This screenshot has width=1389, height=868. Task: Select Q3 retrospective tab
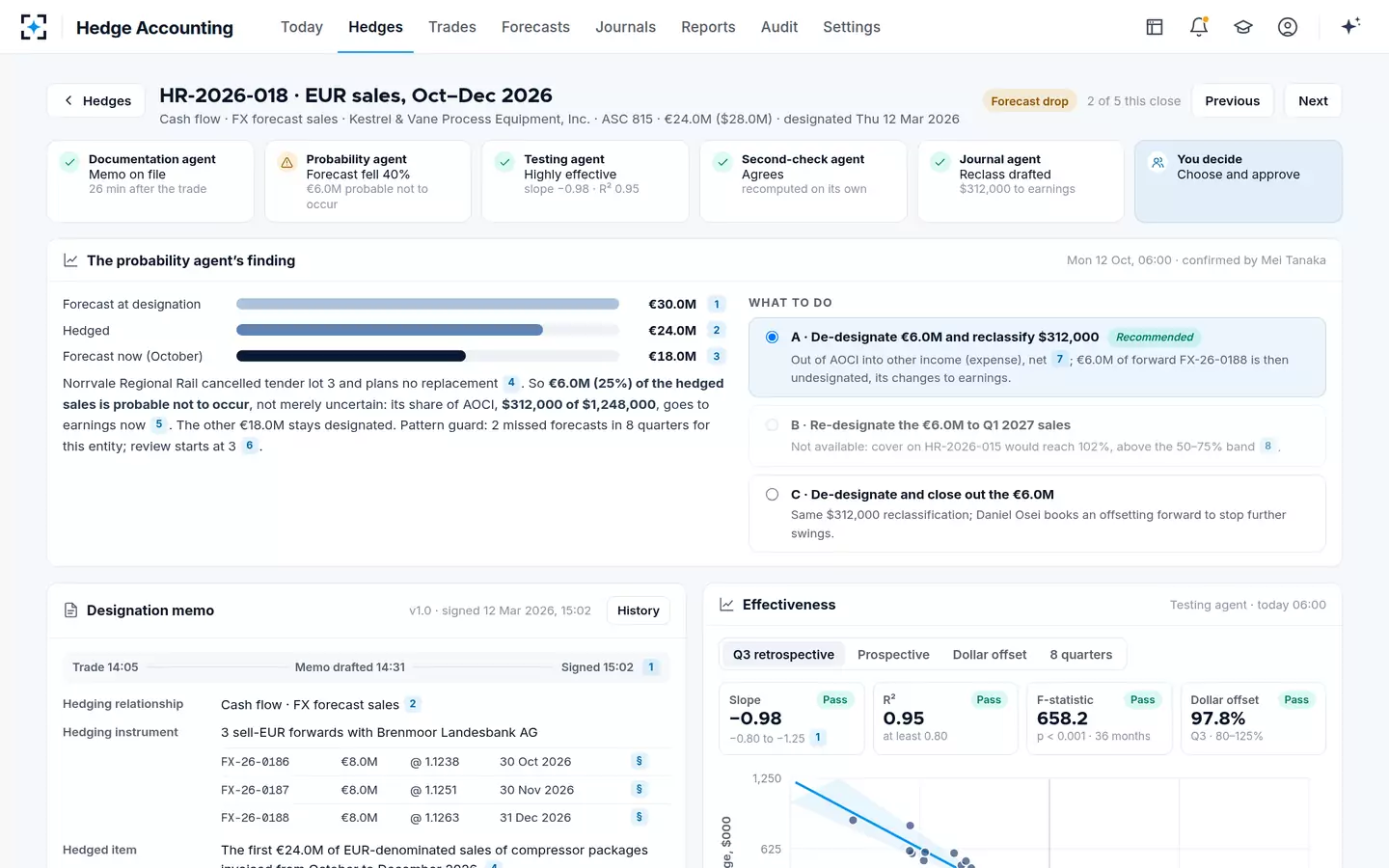[x=783, y=654]
